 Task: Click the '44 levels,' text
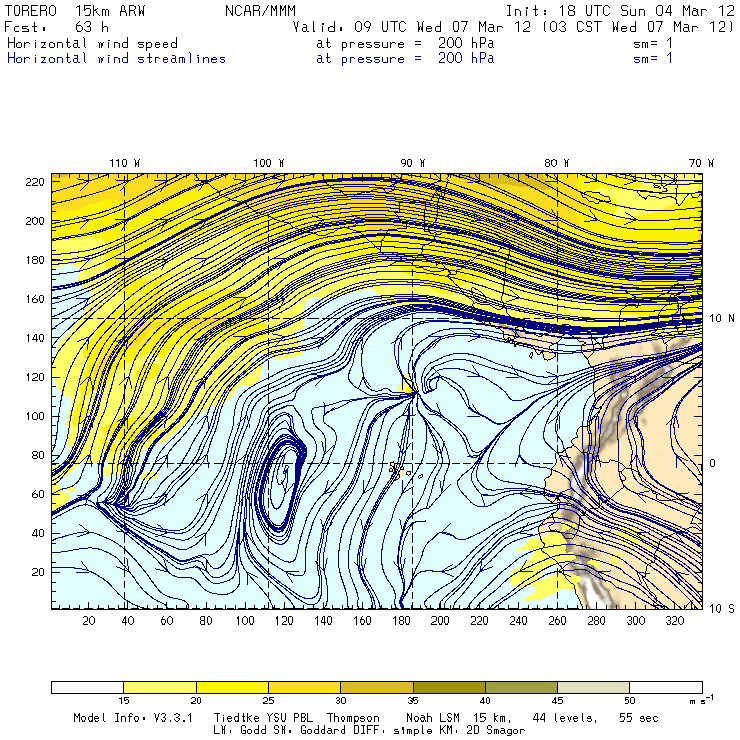point(565,718)
